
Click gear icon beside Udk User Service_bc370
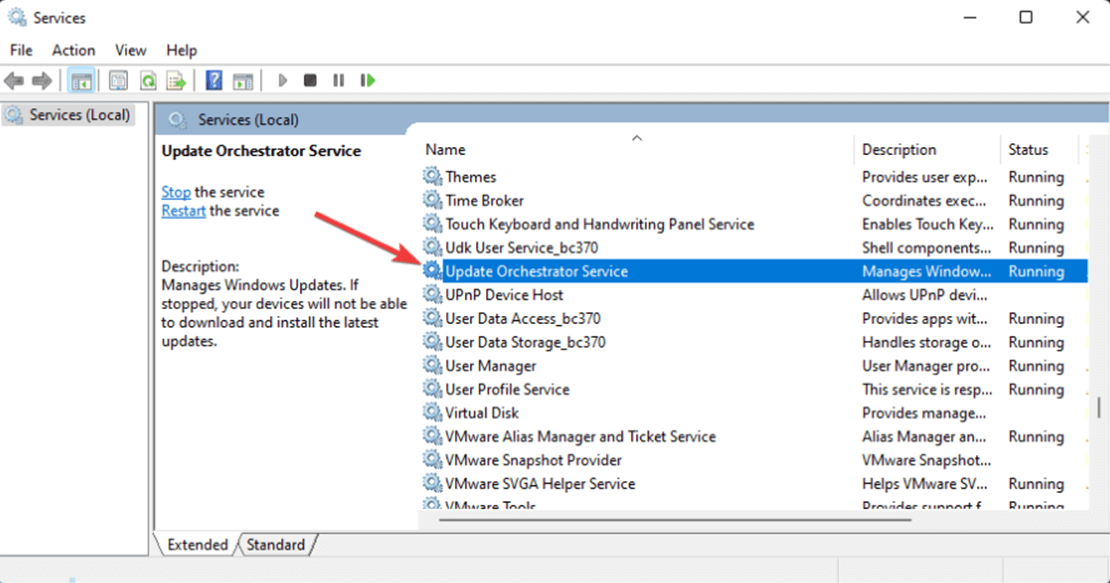[x=433, y=247]
